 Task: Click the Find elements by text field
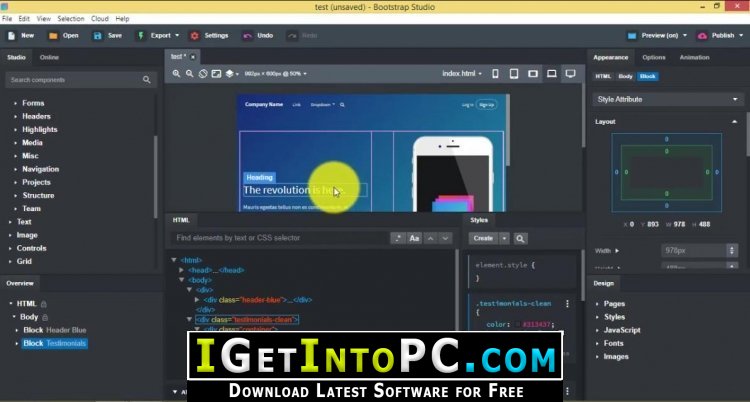pos(280,238)
